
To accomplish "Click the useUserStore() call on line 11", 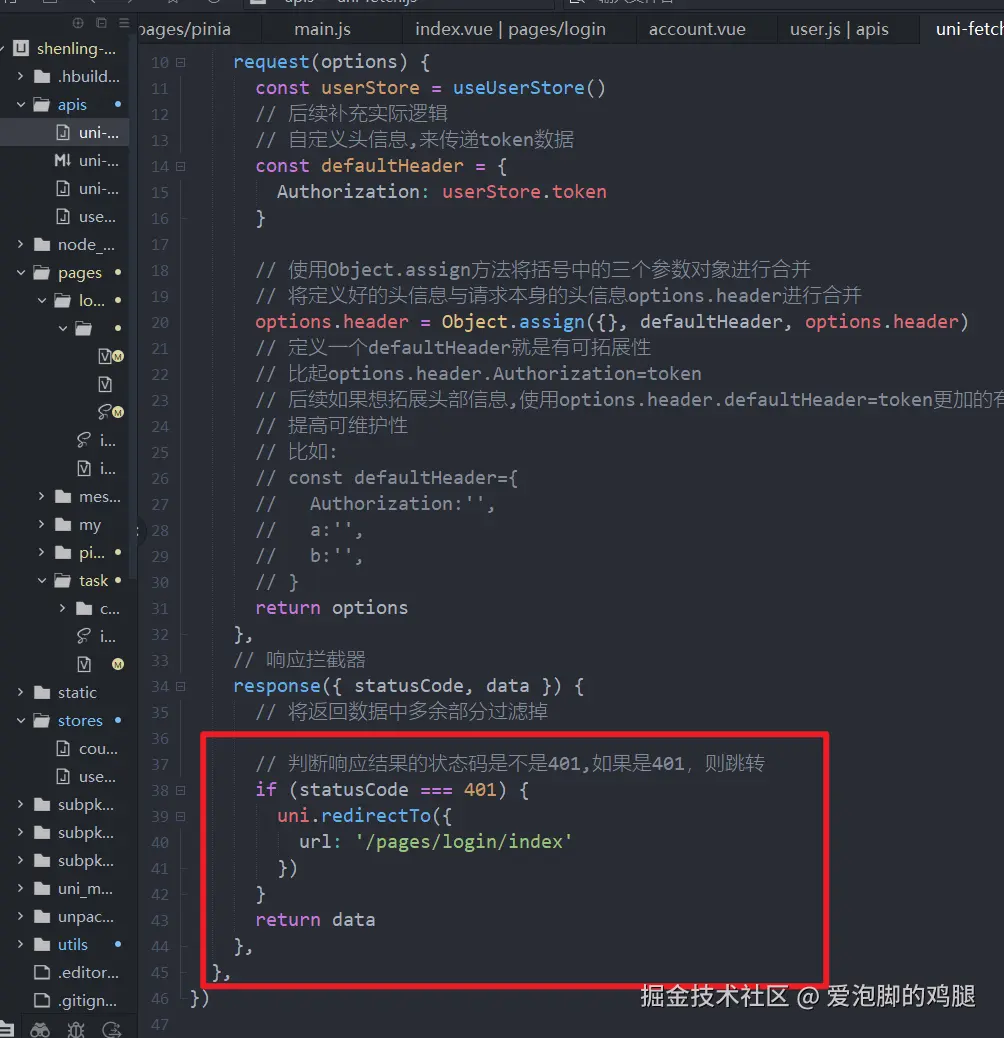I will [x=529, y=88].
